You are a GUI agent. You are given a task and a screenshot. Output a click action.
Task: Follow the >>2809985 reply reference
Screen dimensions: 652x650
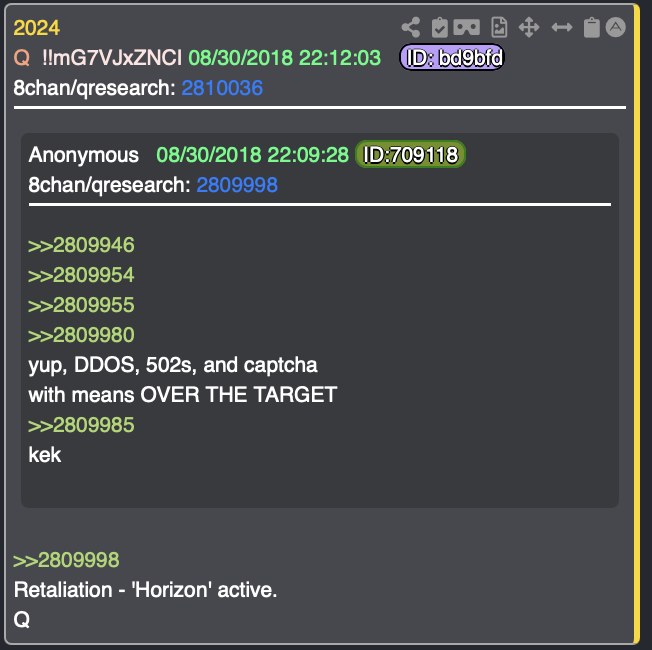tap(82, 425)
